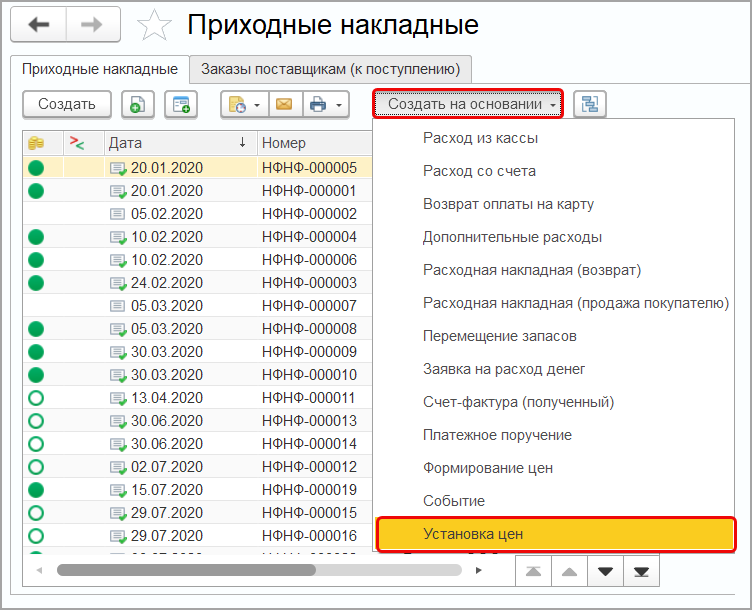Click the green status circle for НФНФ-000005

[36, 168]
